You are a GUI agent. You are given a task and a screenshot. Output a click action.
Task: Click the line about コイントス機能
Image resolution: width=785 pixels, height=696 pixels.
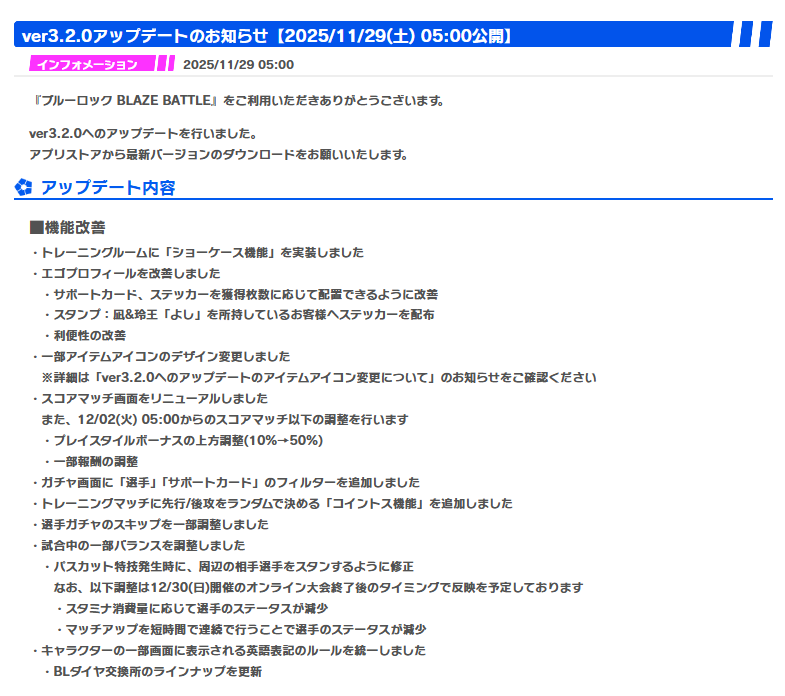(273, 504)
